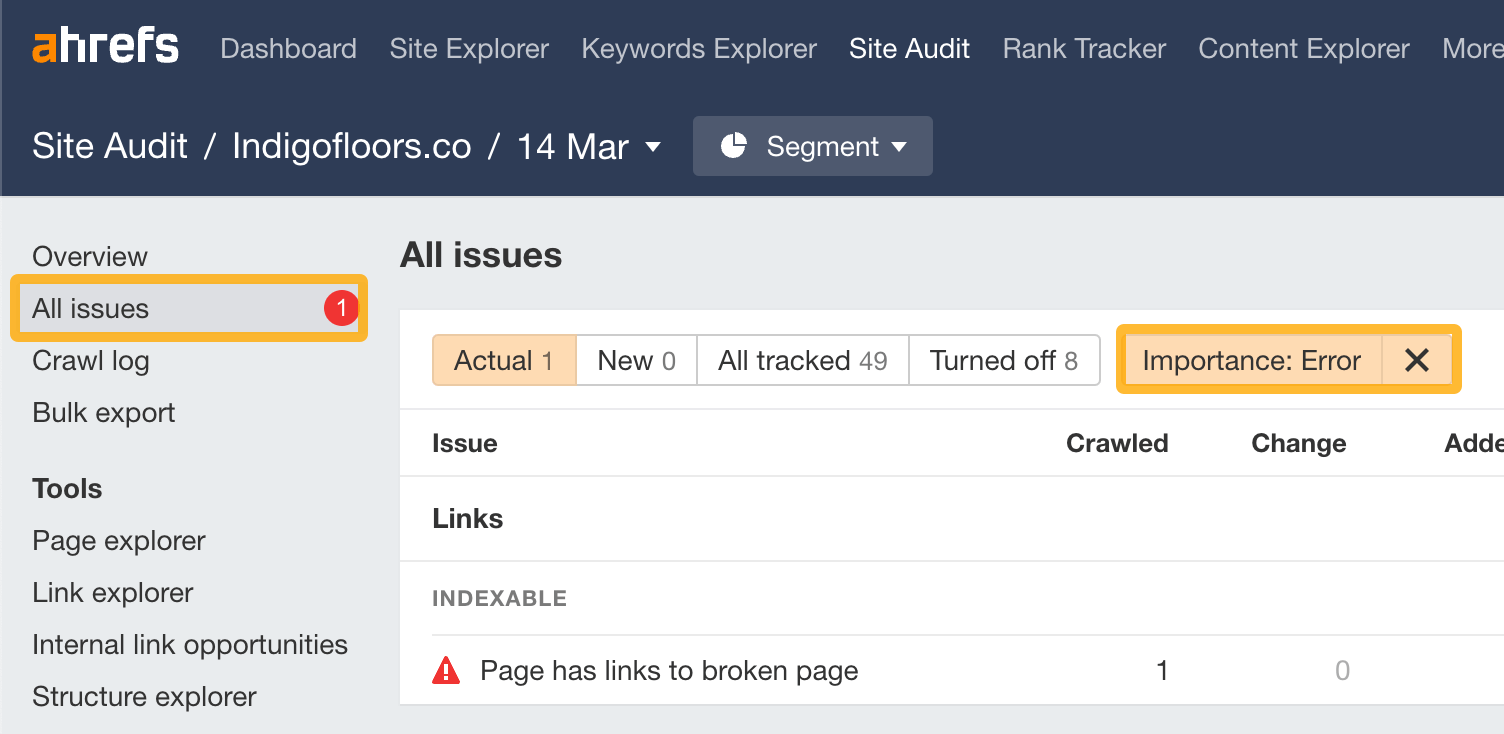Viewport: 1504px width, 734px height.
Task: Go to Keywords Explorer
Action: [698, 48]
